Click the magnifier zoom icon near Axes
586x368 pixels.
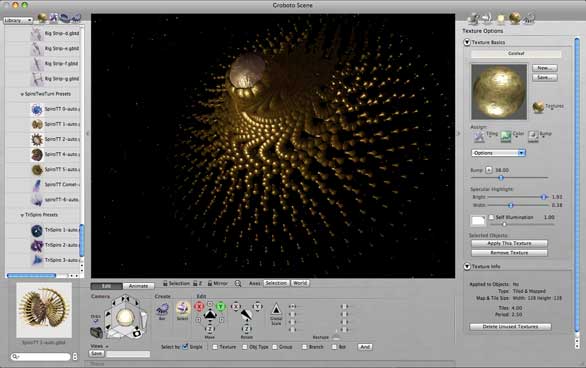click(x=238, y=284)
